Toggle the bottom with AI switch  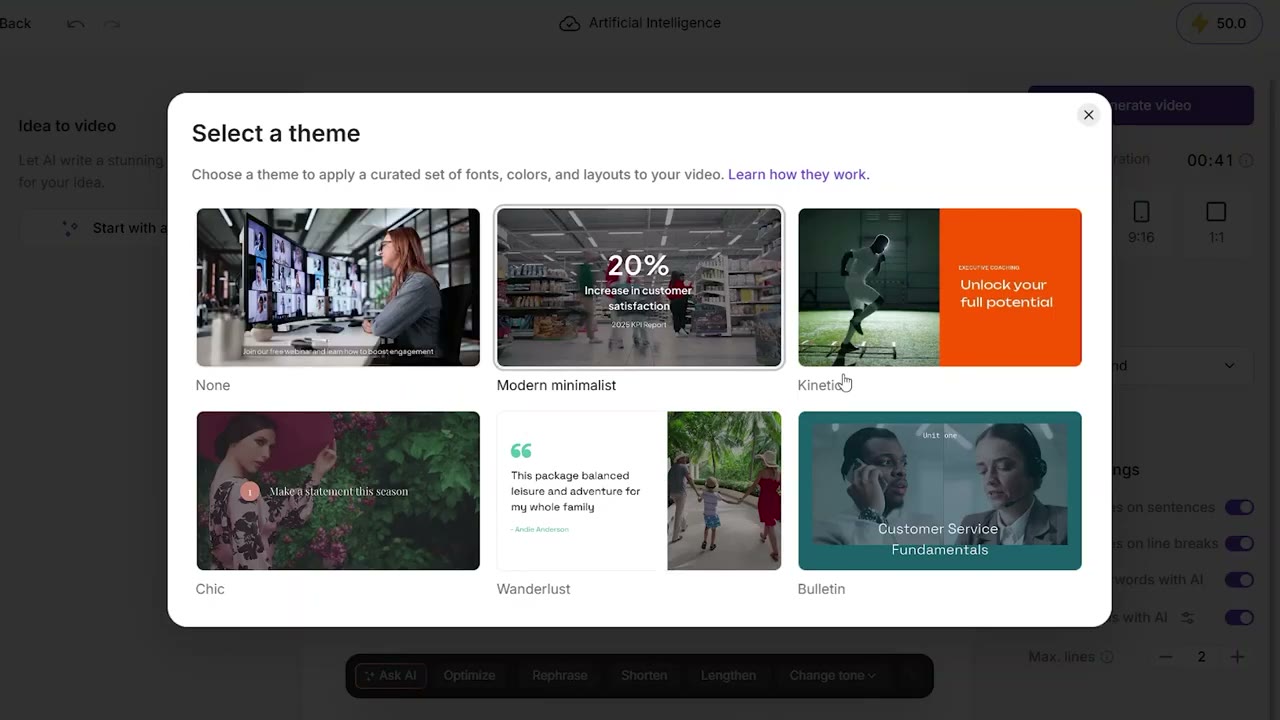[x=1239, y=618]
